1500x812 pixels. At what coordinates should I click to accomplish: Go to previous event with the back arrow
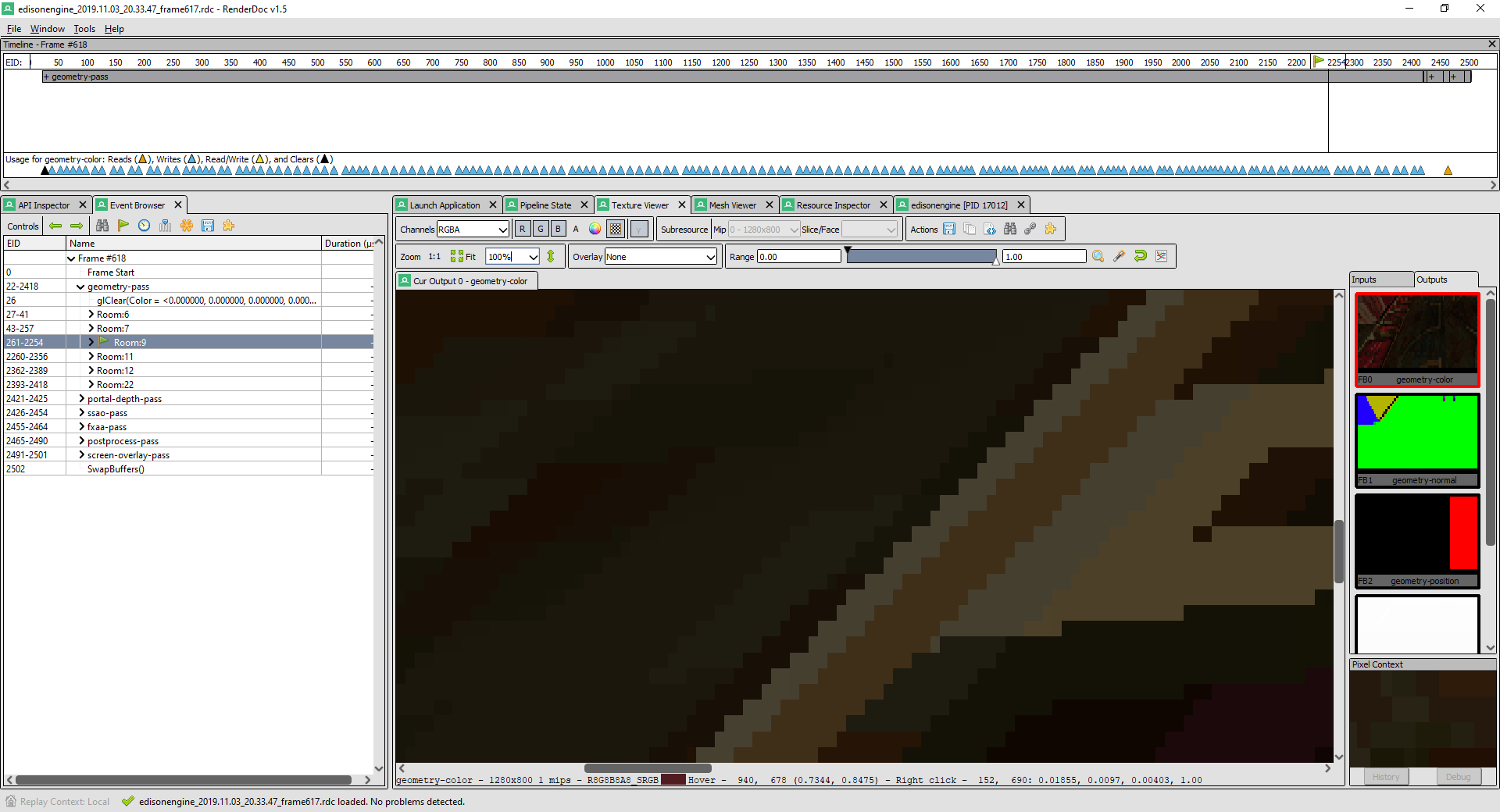(x=55, y=226)
